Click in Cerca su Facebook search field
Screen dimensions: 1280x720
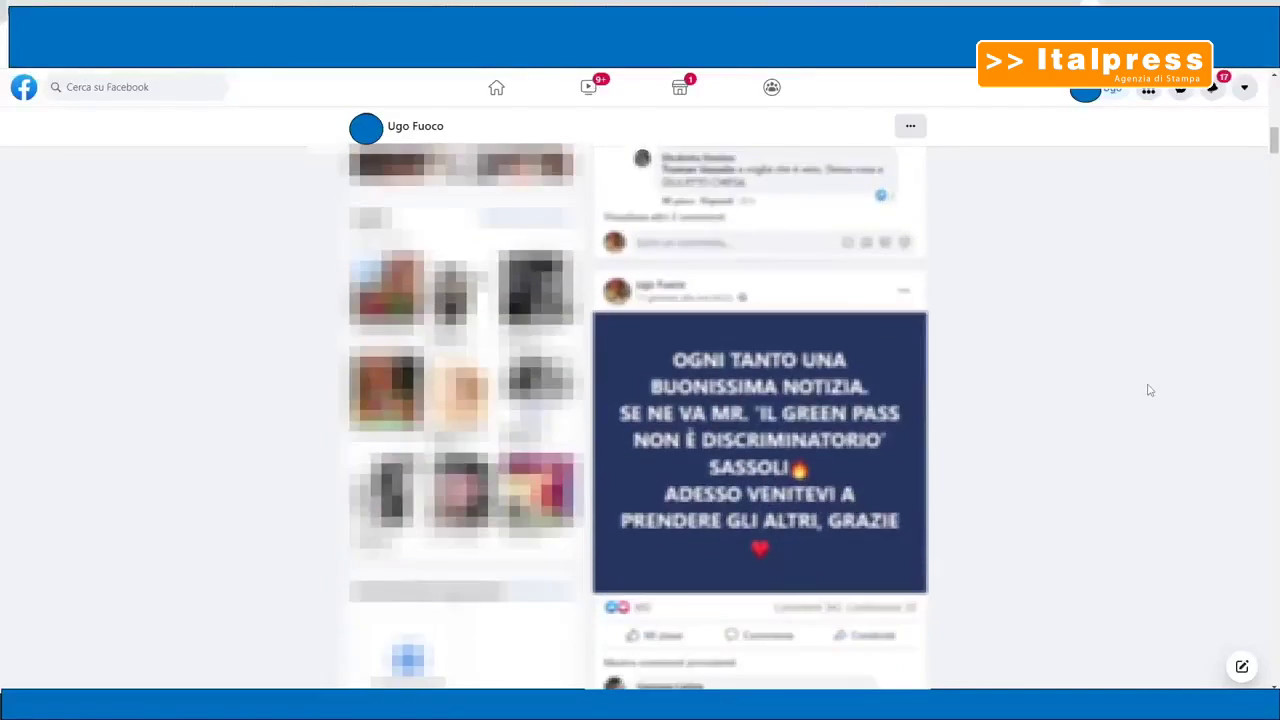[138, 88]
